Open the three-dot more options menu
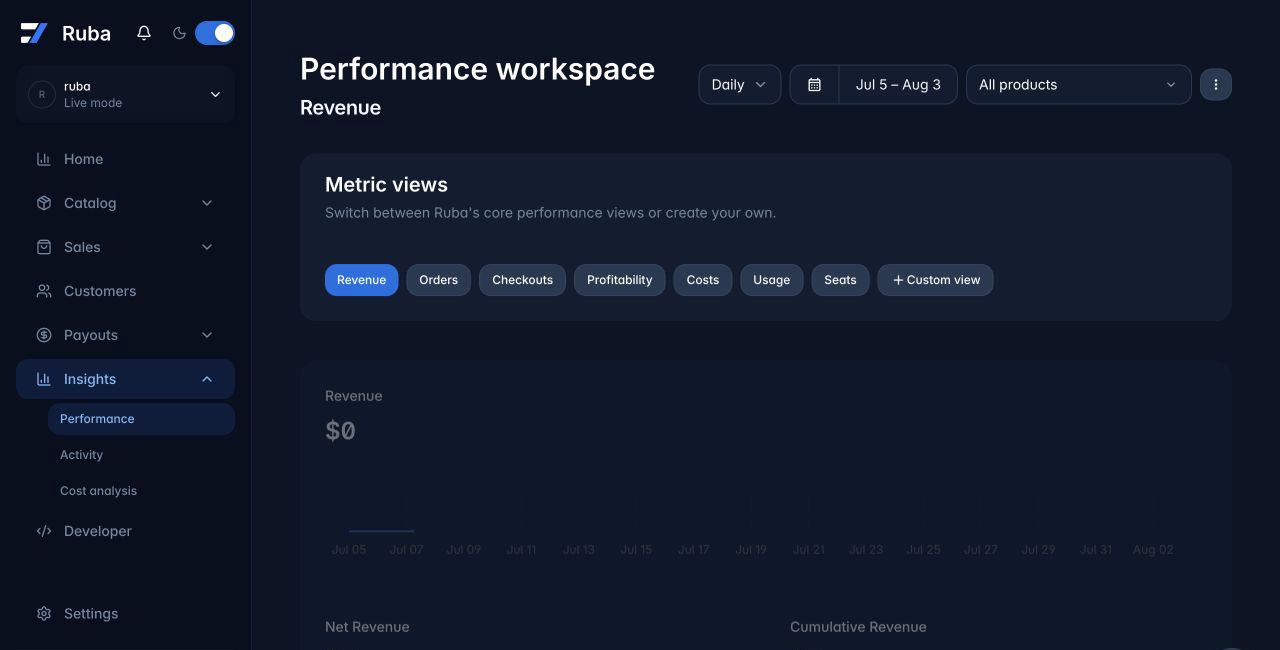 tap(1216, 85)
